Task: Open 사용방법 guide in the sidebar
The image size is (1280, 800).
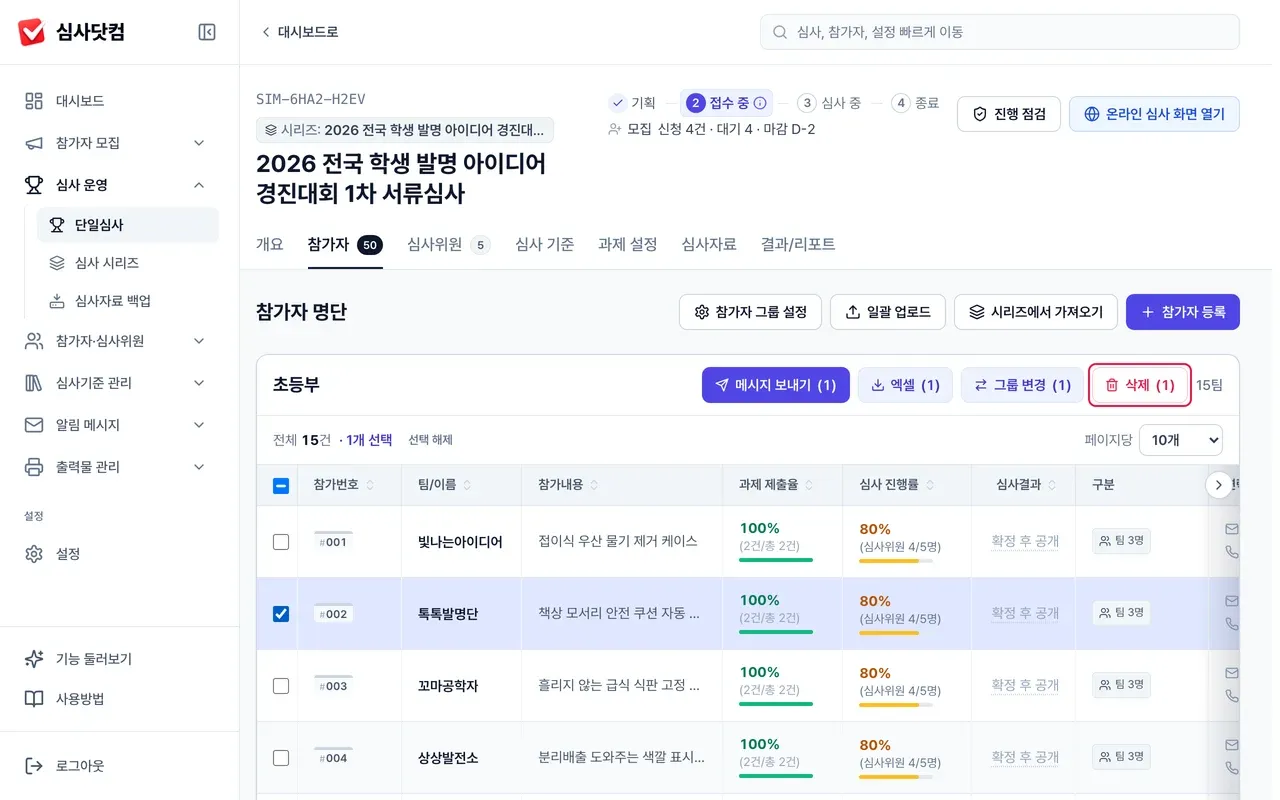Action: pyautogui.click(x=120, y=699)
